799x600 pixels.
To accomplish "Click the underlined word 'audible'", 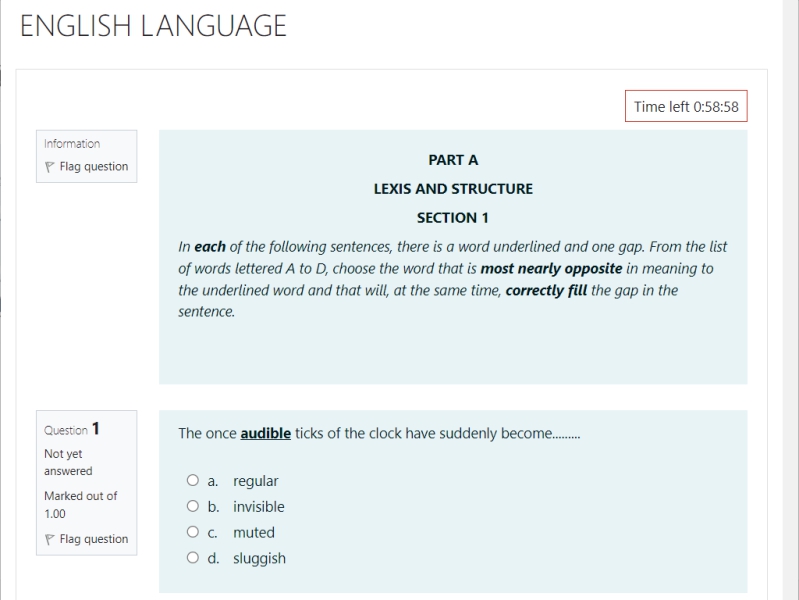I will coord(265,433).
